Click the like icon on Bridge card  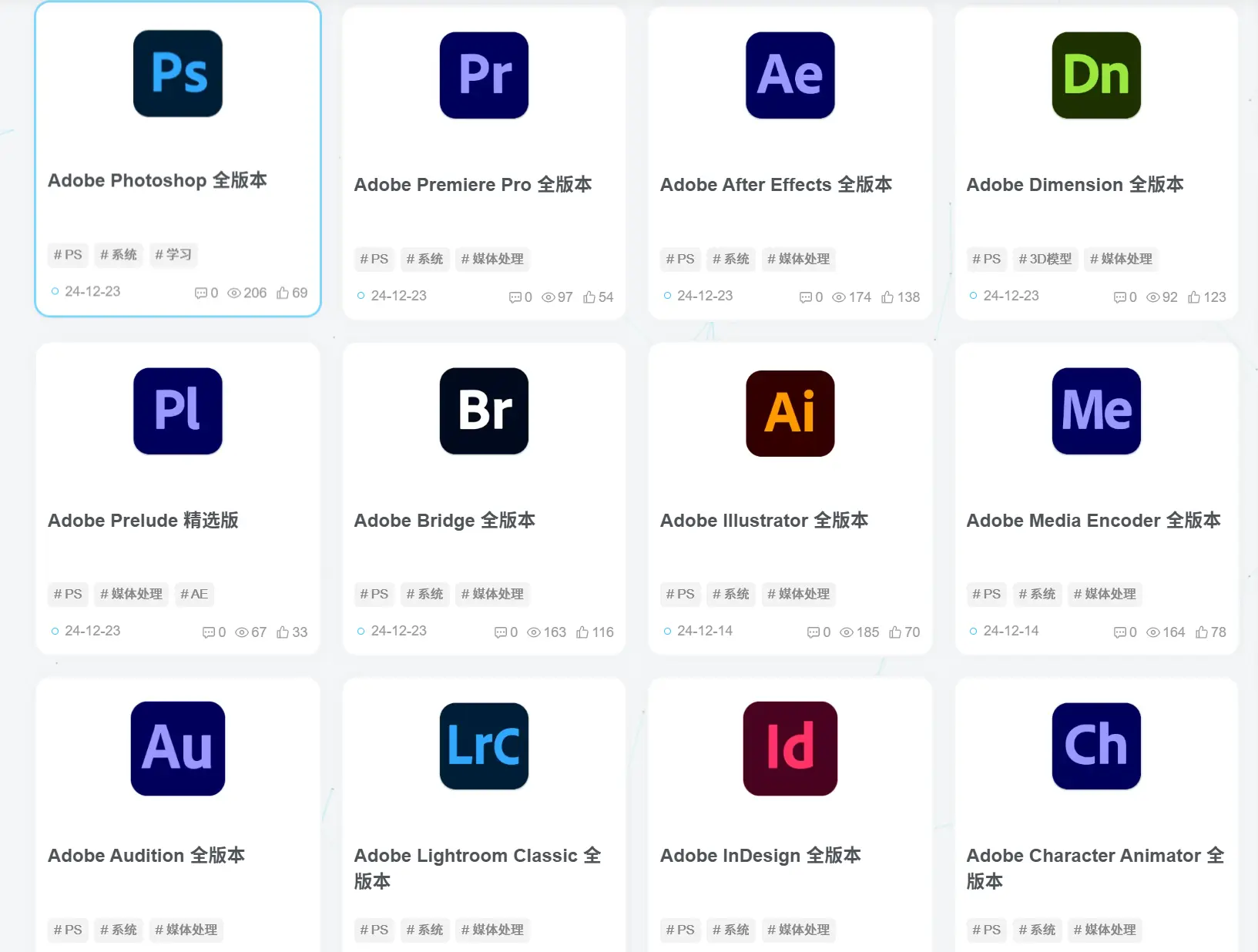[582, 632]
